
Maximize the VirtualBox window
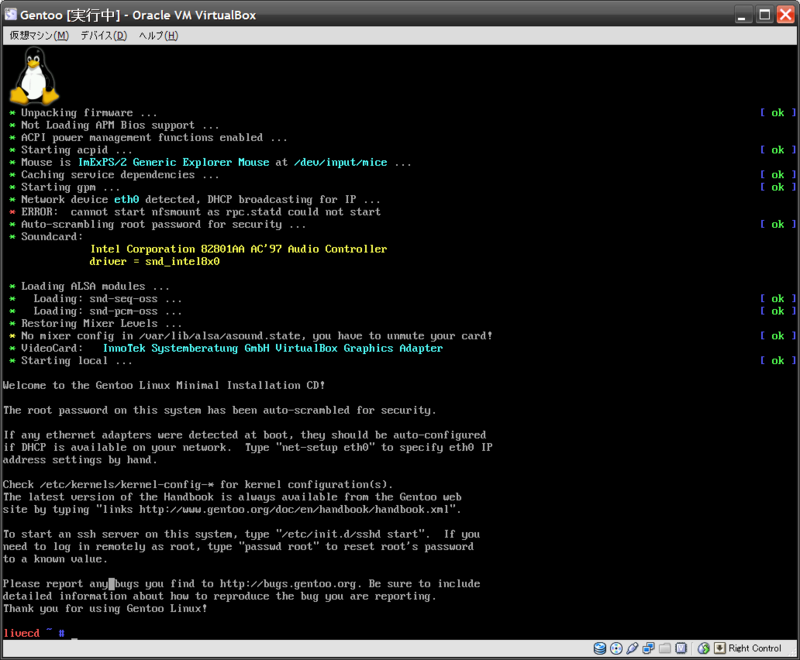tap(764, 15)
